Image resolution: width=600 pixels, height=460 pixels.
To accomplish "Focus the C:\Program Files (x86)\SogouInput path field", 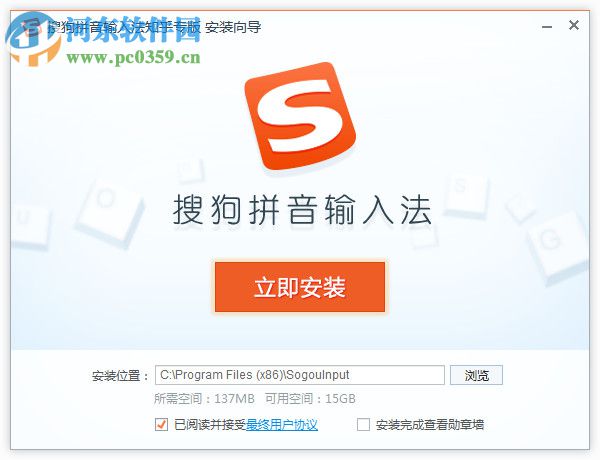I will [300, 375].
